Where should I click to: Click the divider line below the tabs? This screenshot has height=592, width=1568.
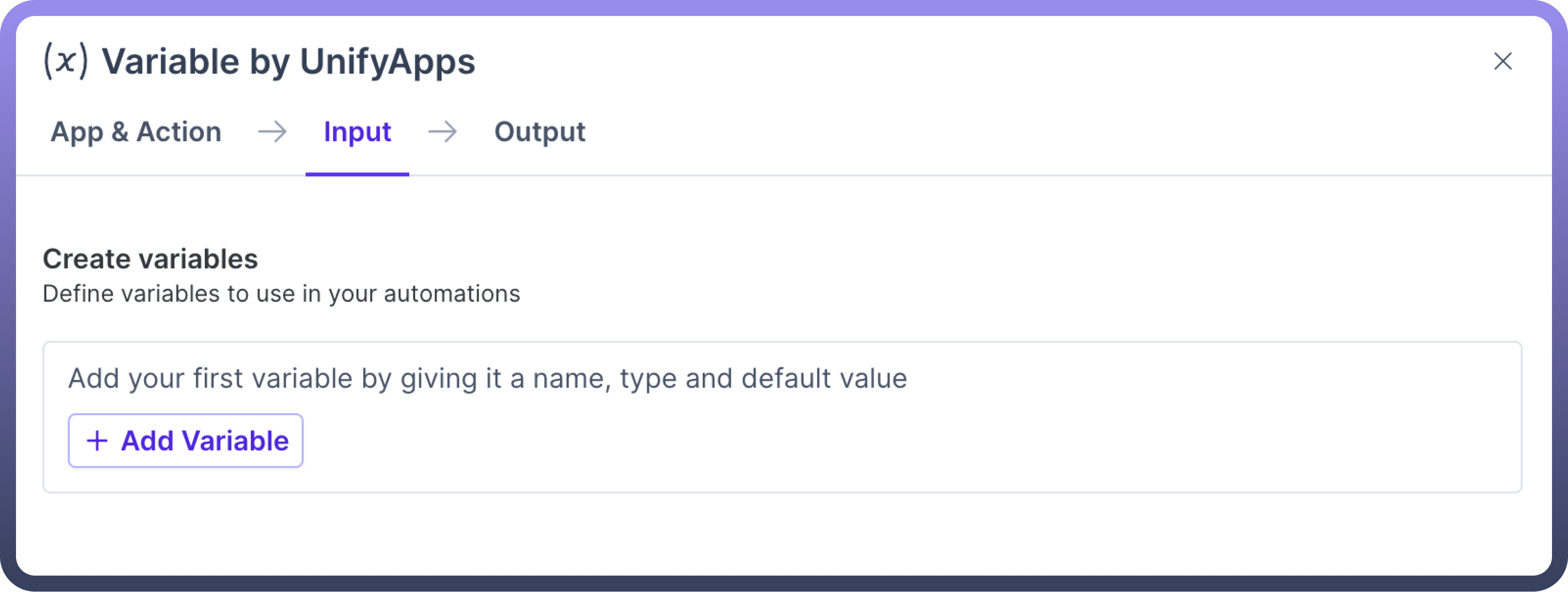pos(913,175)
